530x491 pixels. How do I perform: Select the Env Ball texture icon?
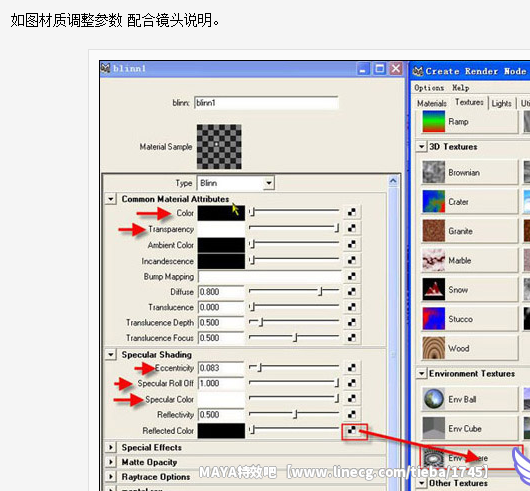click(x=434, y=399)
